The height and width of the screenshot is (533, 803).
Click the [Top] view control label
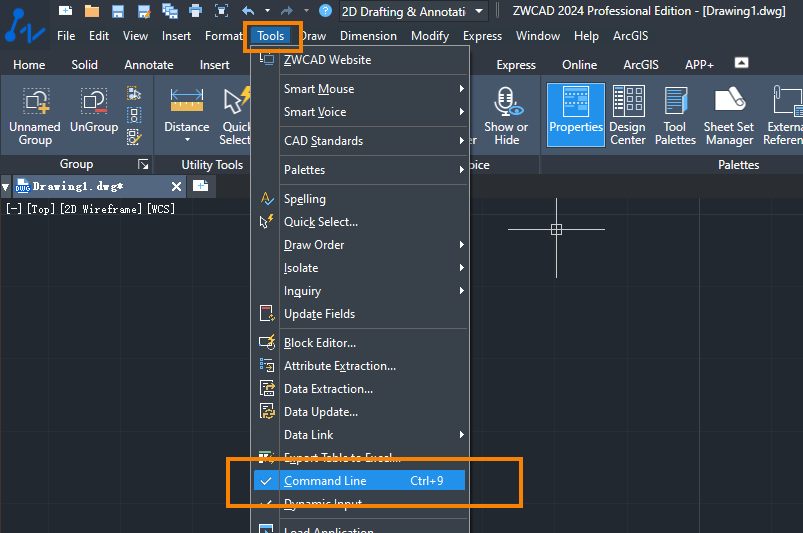click(41, 209)
